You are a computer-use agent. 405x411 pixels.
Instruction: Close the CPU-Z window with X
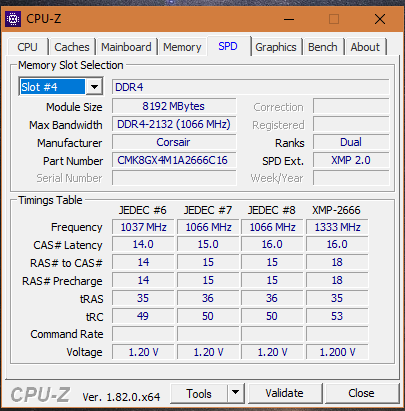click(x=380, y=19)
